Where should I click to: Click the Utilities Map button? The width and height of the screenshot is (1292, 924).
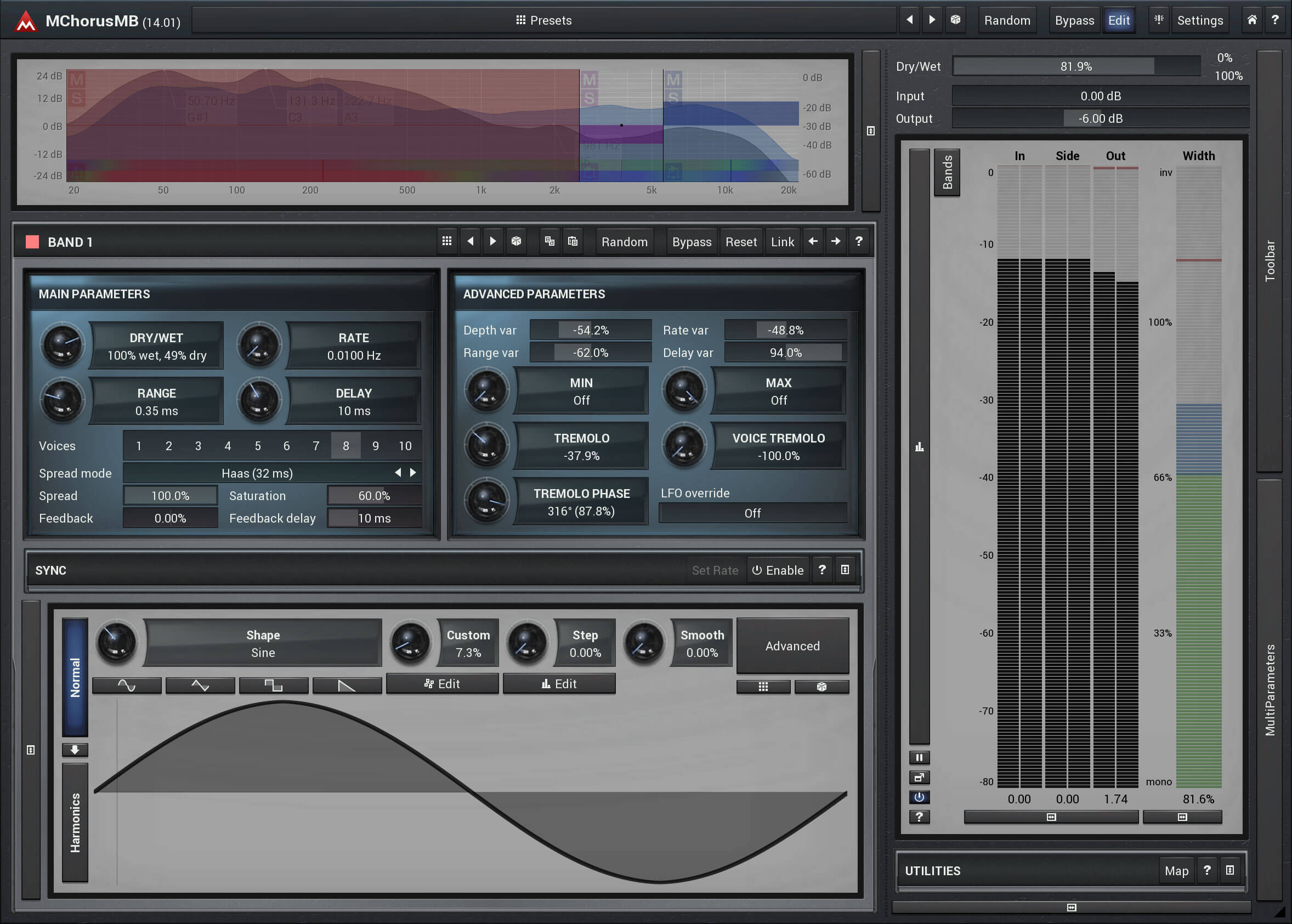click(x=1176, y=870)
